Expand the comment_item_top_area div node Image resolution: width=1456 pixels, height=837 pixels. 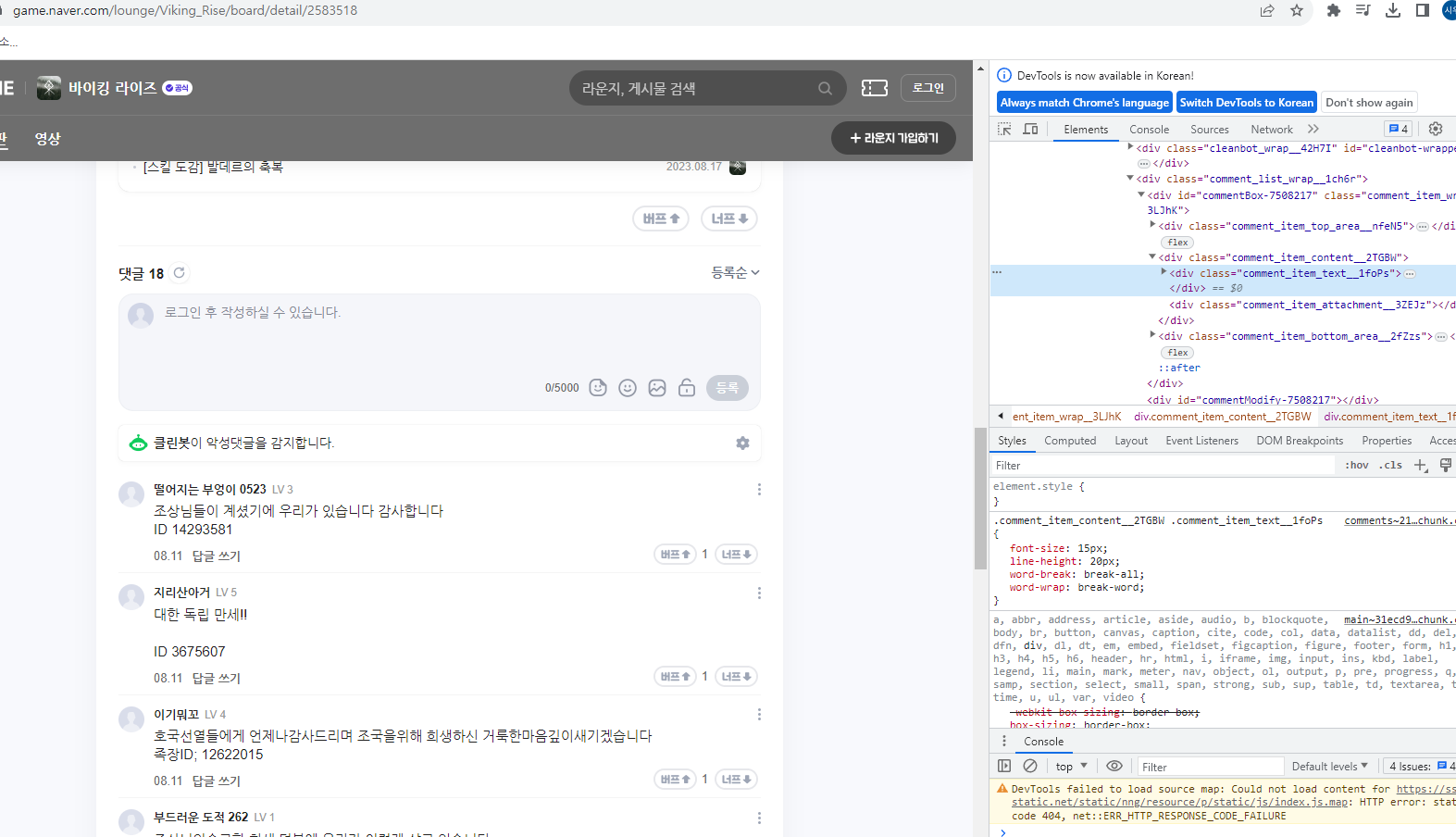click(1152, 225)
